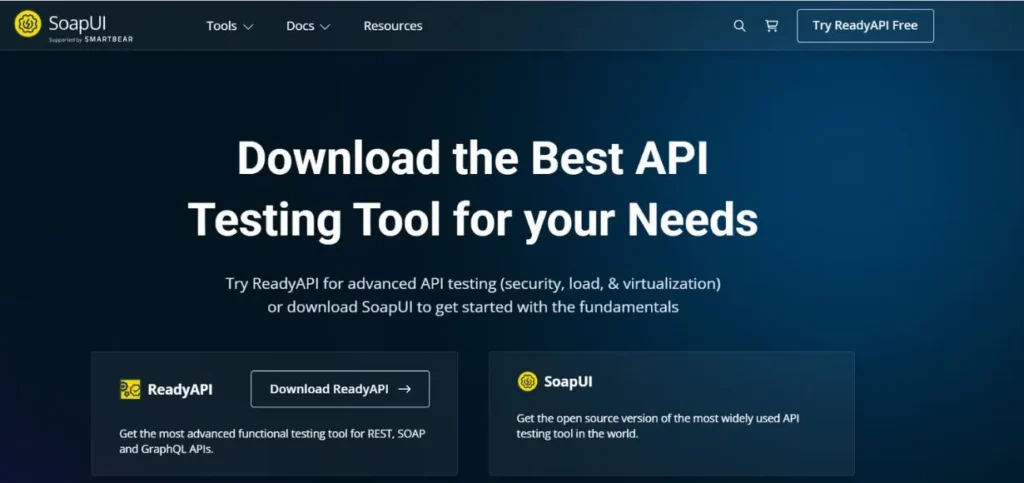The width and height of the screenshot is (1024, 483).
Task: Click the 'Try ReadyAPI for advanced API testing' subtitle
Action: click(x=473, y=284)
